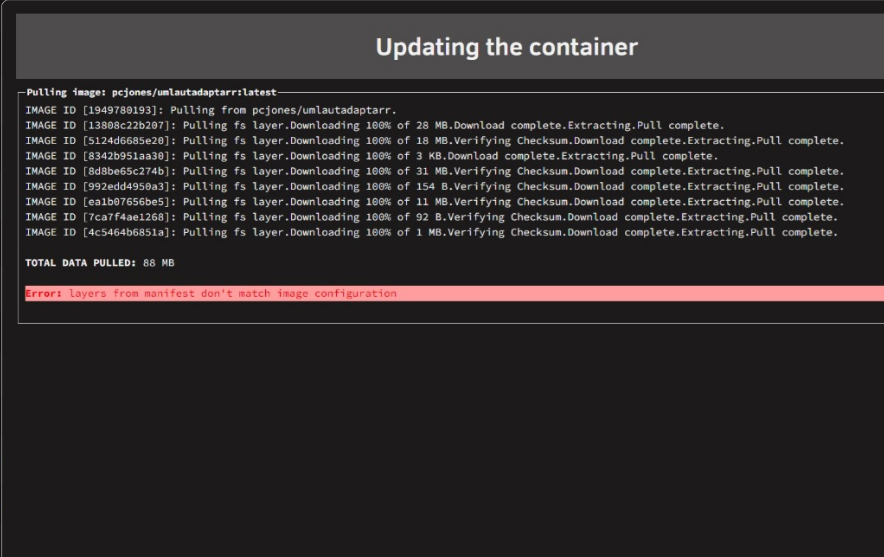Click the empty area below the log box
Image resolution: width=884 pixels, height=557 pixels.
click(x=442, y=440)
